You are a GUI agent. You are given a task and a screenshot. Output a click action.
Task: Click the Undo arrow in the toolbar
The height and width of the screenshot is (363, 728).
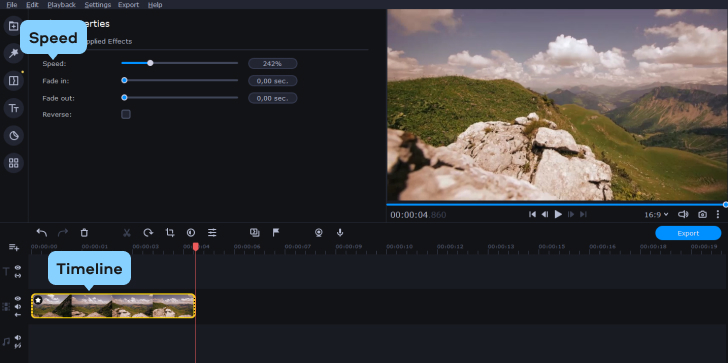[42, 233]
